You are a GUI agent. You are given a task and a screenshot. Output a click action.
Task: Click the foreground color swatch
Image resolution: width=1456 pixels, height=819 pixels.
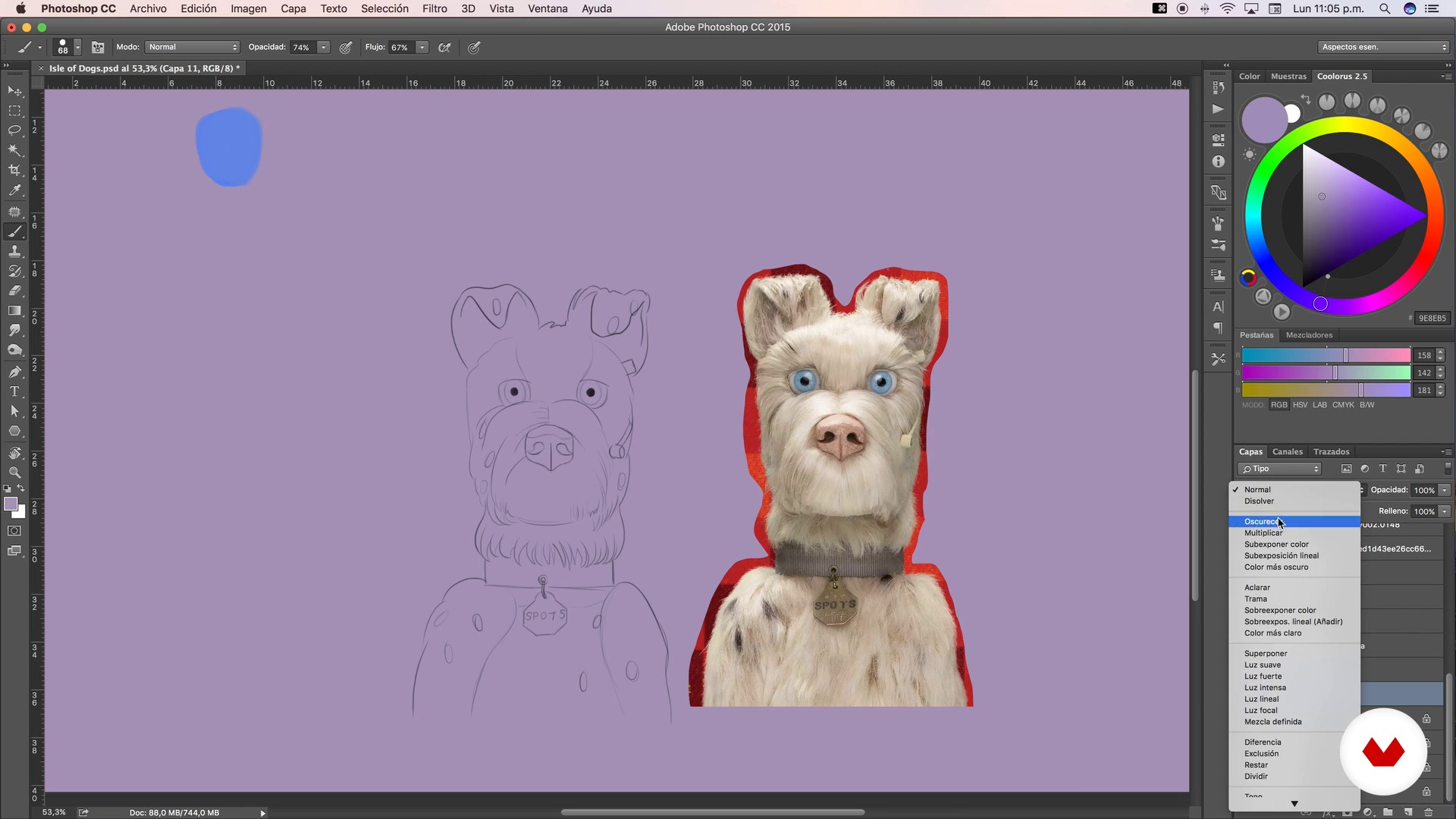point(10,504)
